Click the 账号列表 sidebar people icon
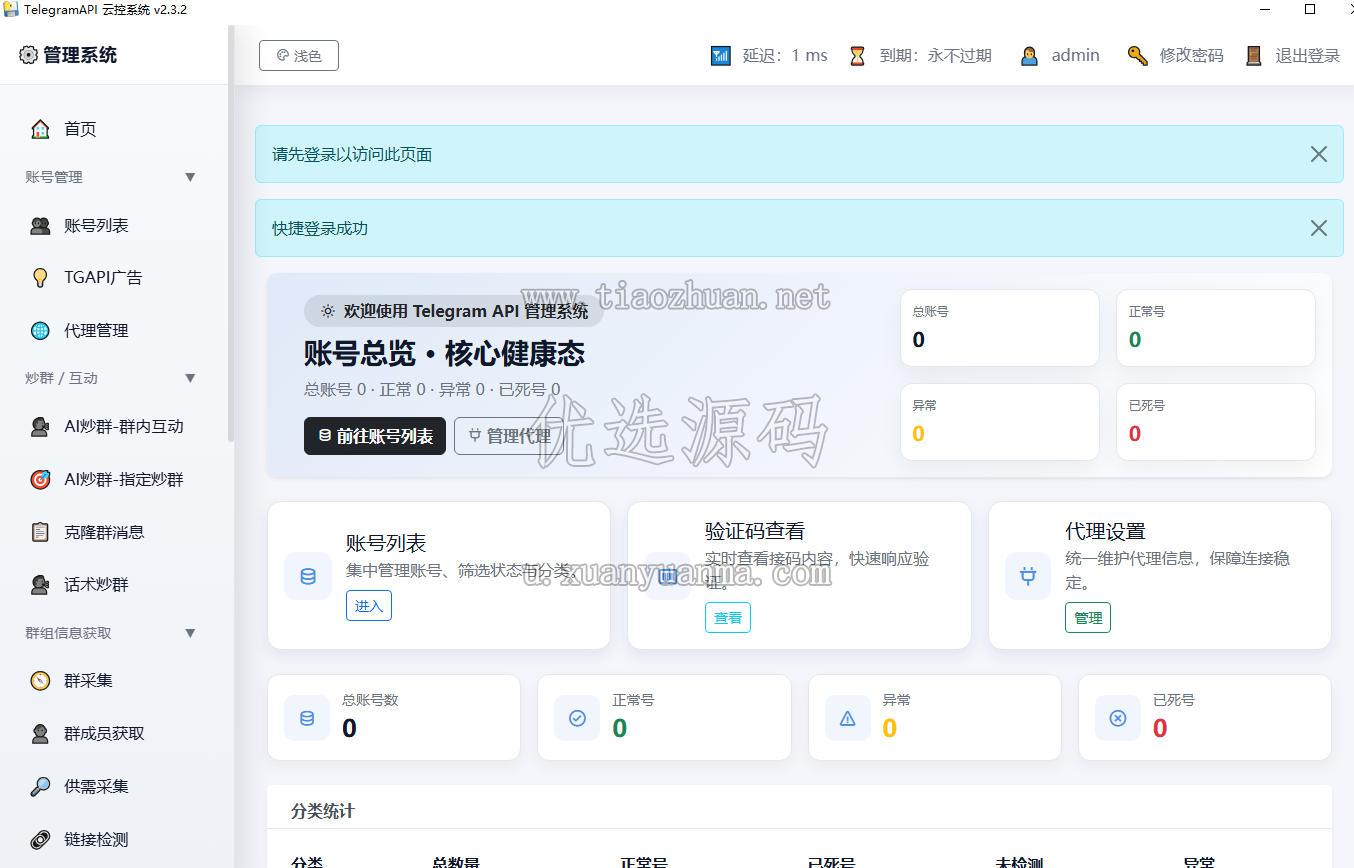Image resolution: width=1354 pixels, height=868 pixels. 40,226
